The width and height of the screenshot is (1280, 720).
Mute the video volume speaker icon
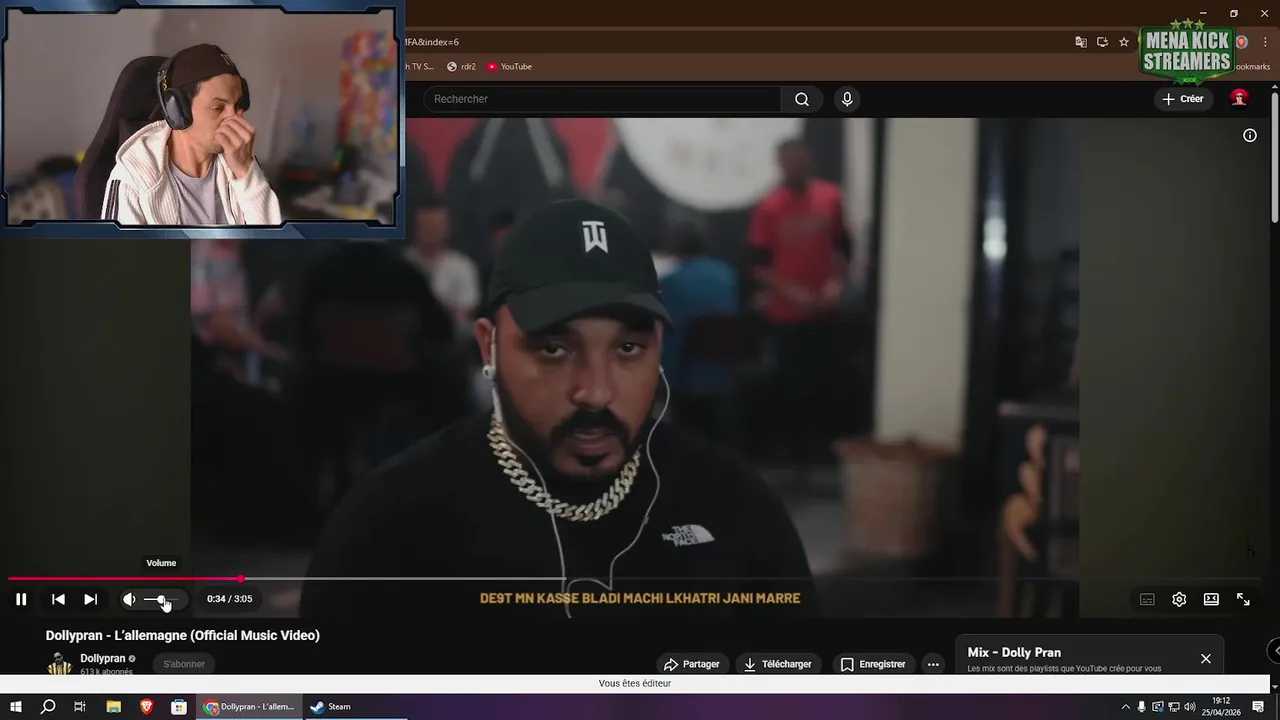pyautogui.click(x=129, y=599)
